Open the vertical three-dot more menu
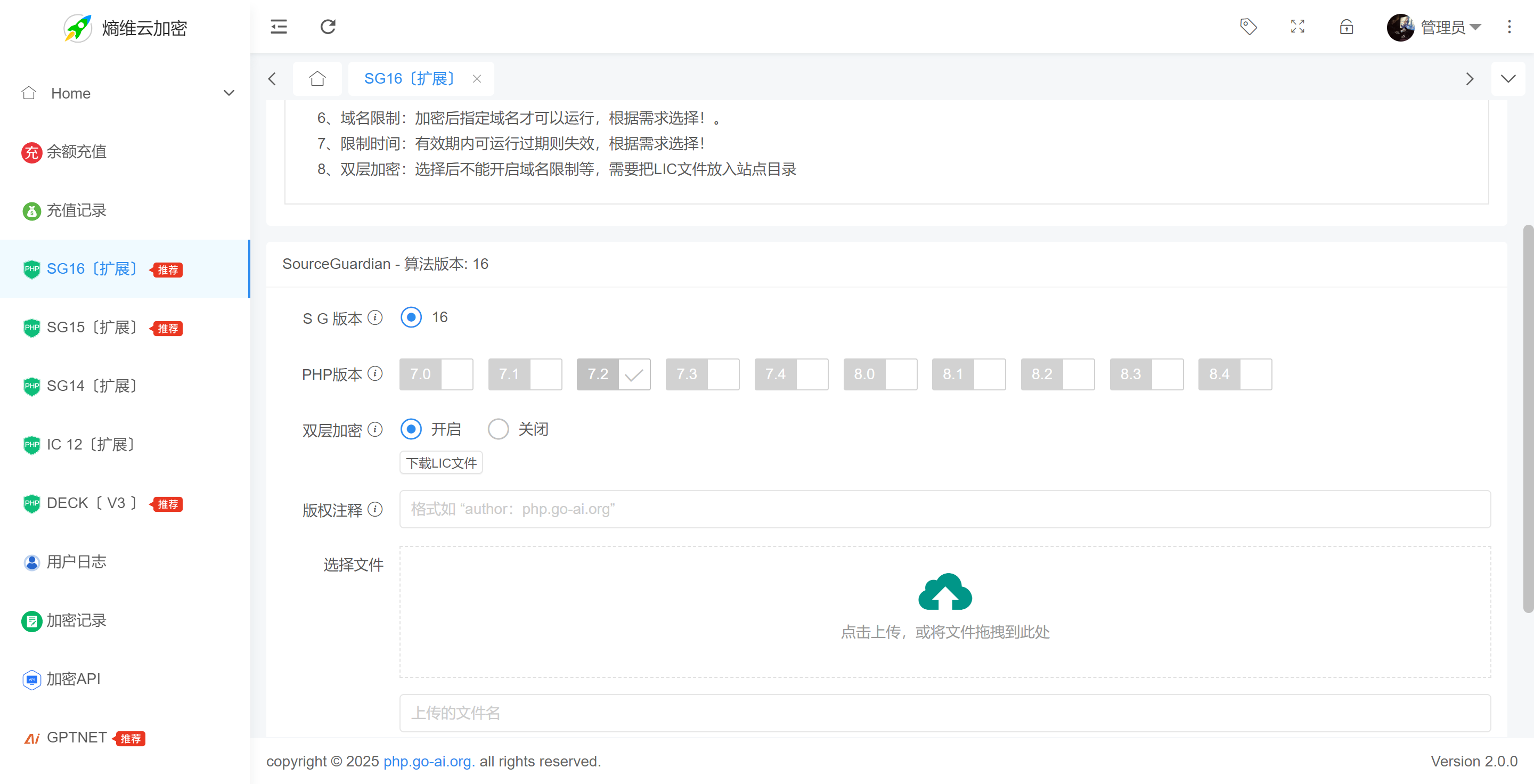 (1509, 27)
